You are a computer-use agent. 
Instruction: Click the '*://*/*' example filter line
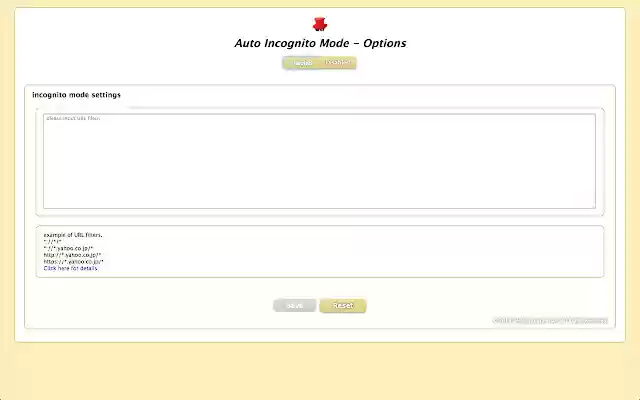52,242
